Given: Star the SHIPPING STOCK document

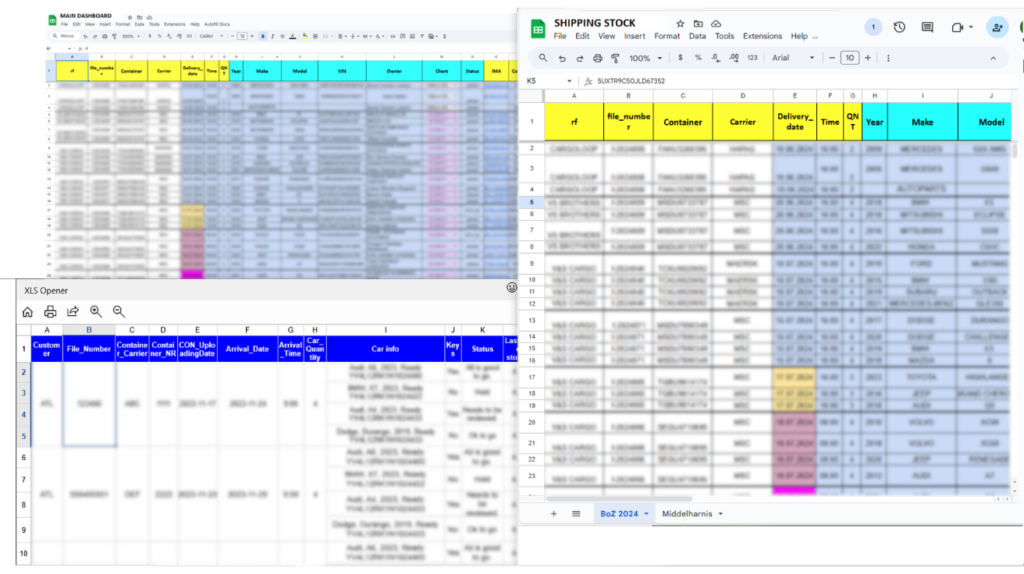Looking at the screenshot, I should coord(681,23).
